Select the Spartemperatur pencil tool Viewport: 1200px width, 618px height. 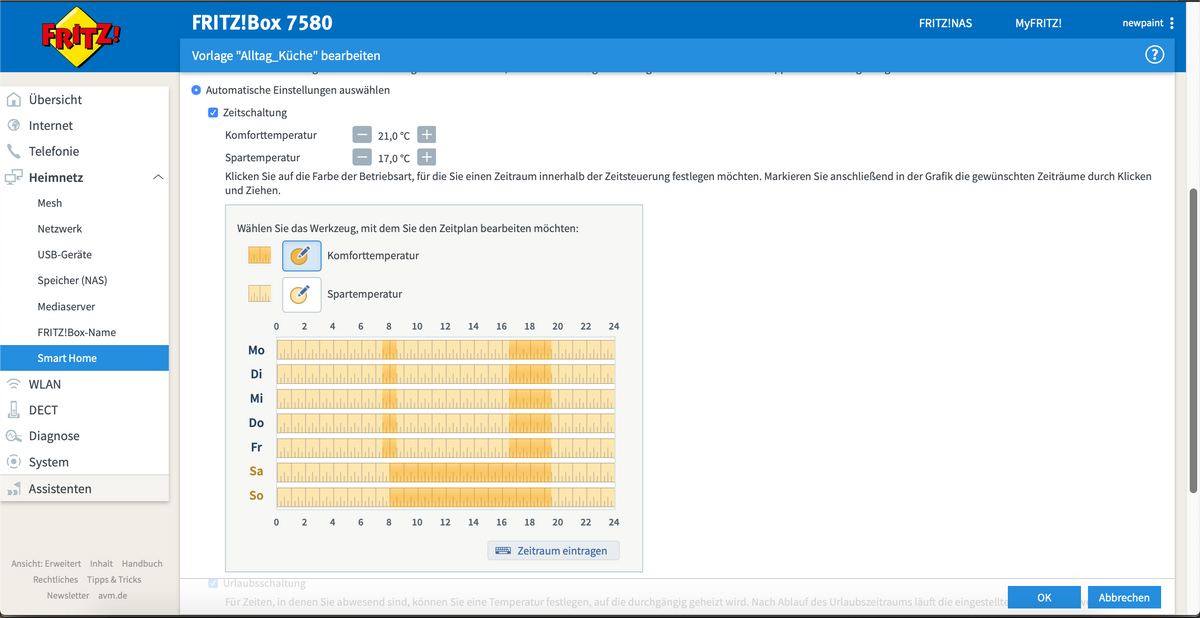pos(301,294)
